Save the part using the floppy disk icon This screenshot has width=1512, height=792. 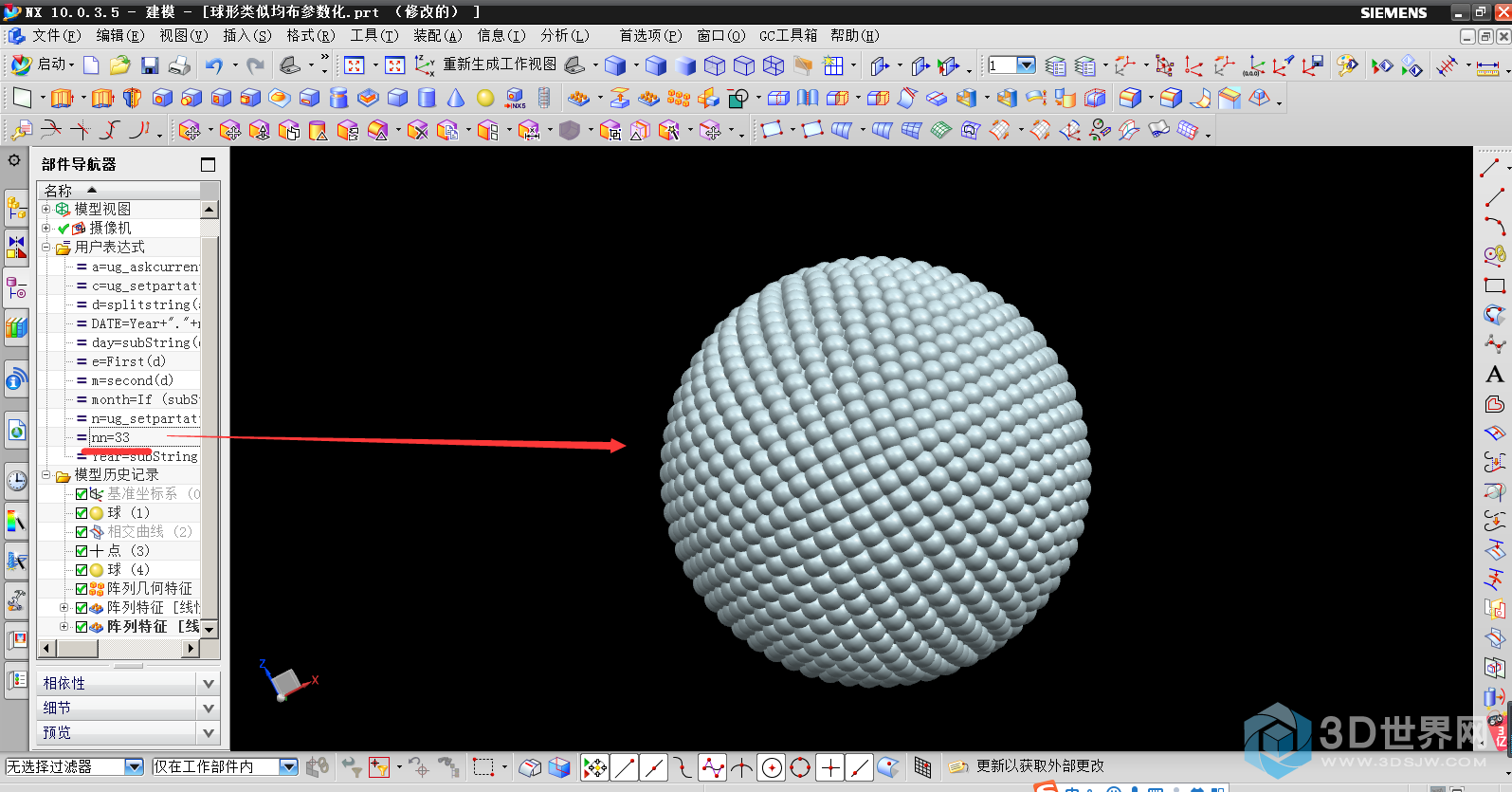point(150,65)
